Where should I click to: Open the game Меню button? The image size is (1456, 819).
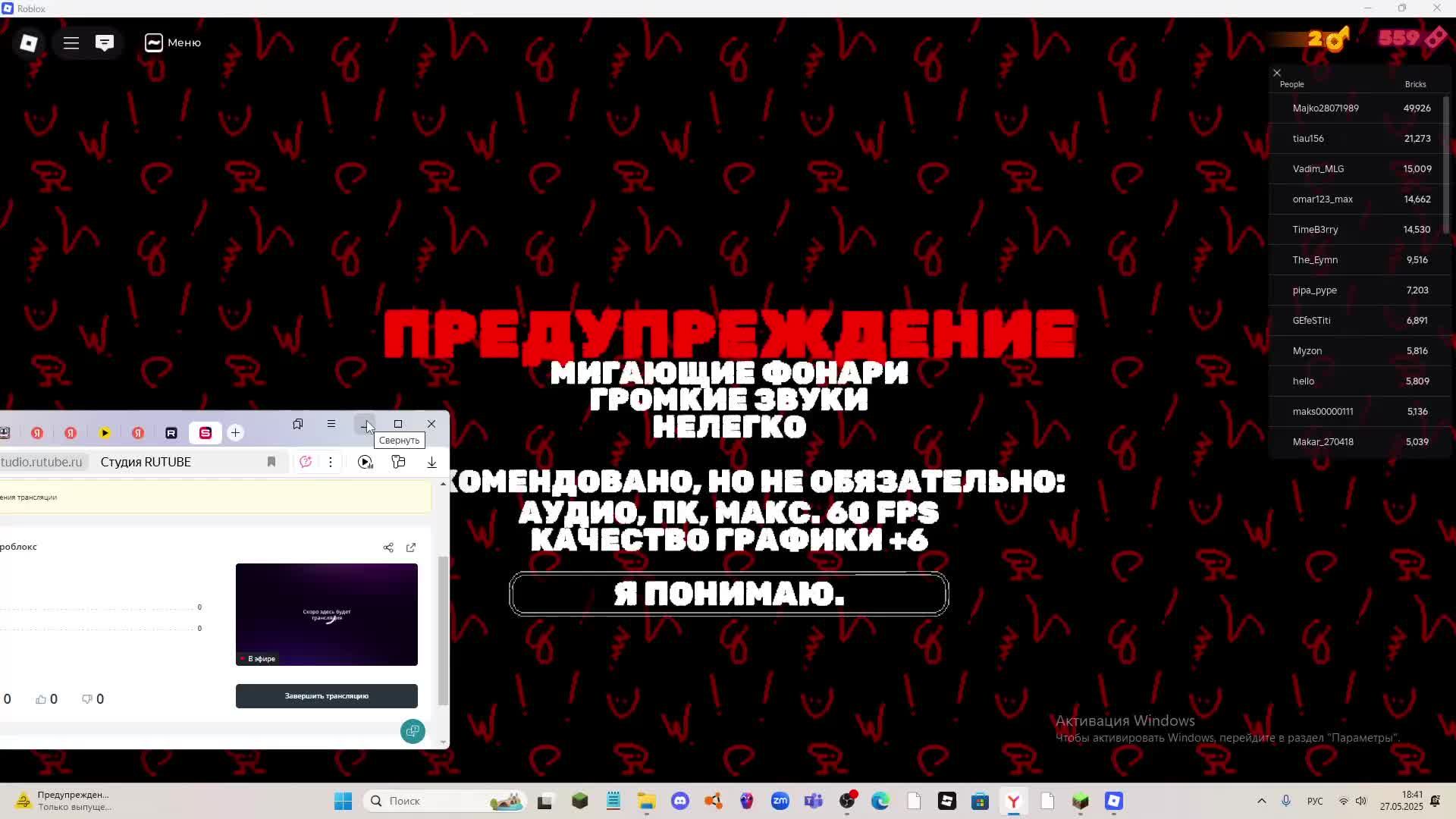[173, 42]
